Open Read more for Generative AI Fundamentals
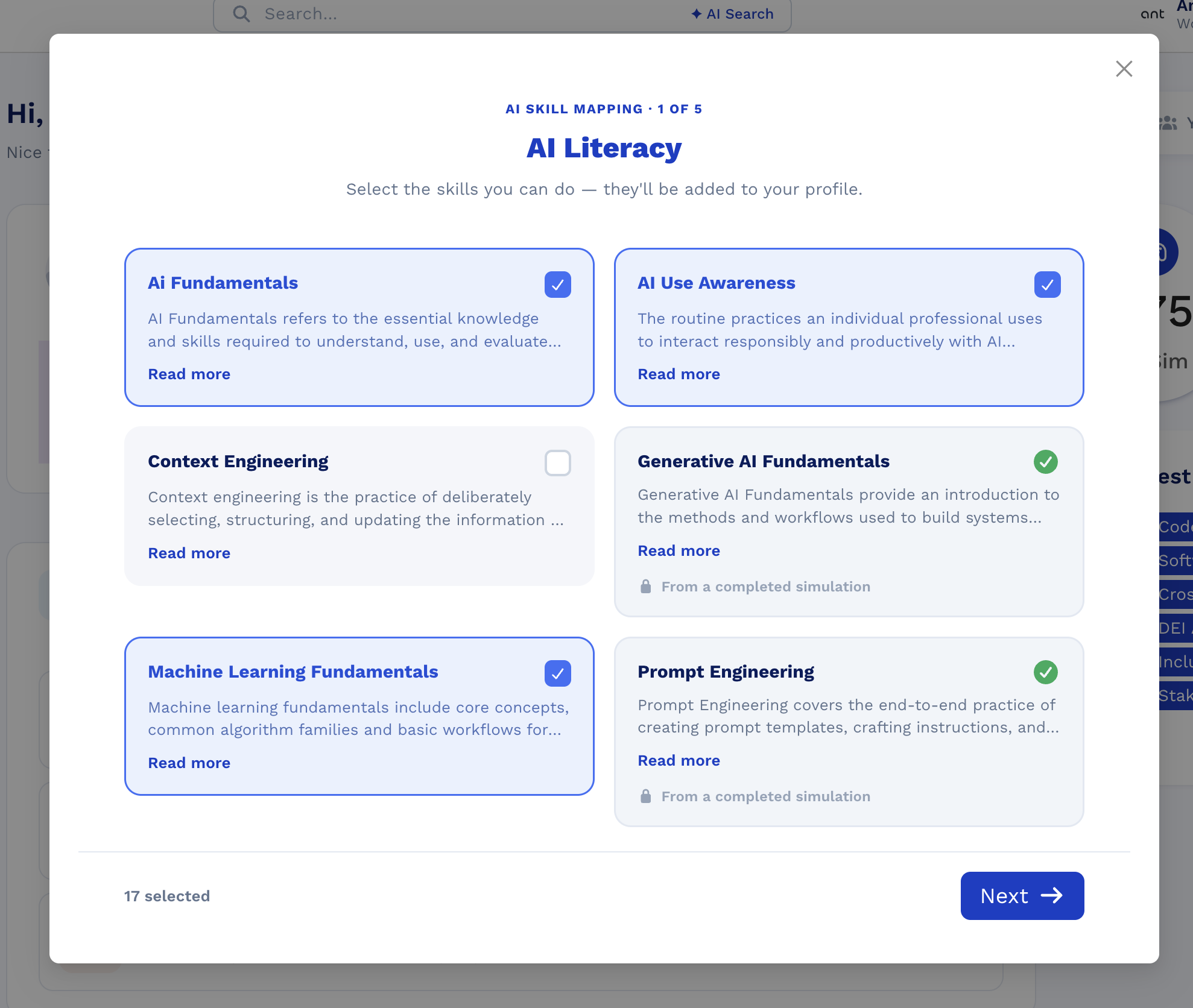This screenshot has width=1193, height=1008. (679, 551)
